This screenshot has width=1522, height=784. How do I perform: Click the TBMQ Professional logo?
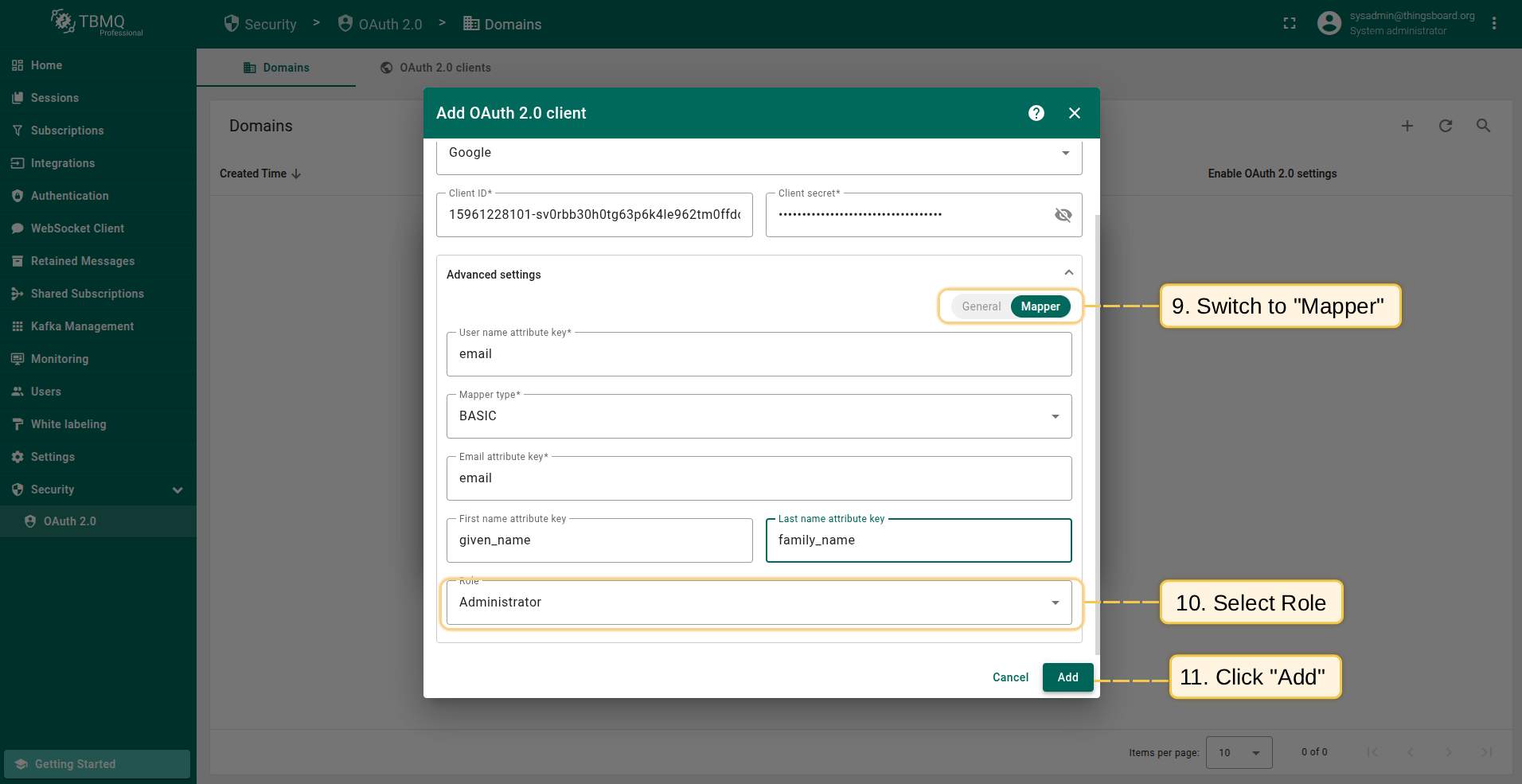click(x=97, y=23)
